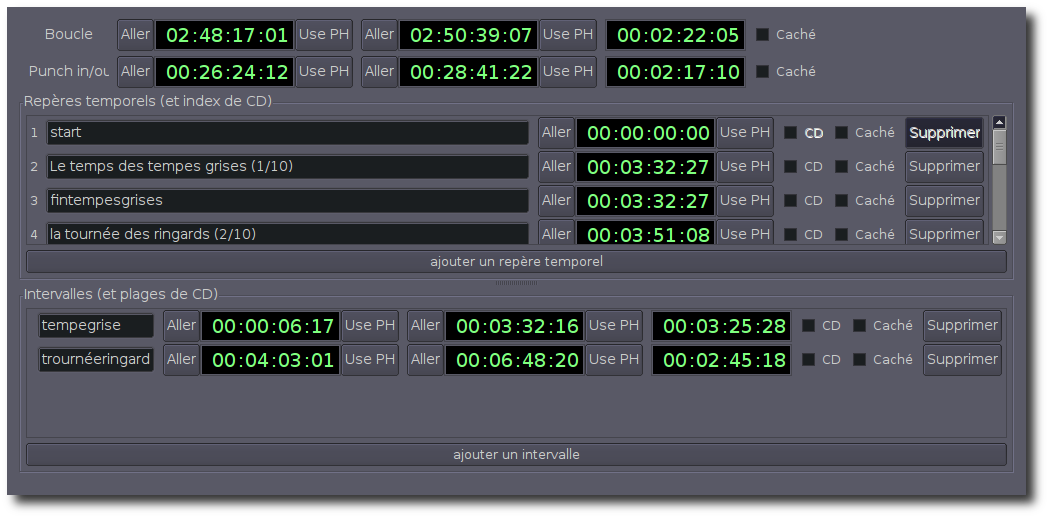Toggle Caché checkbox on the Punch in/out row
Image resolution: width=1049 pixels, height=518 pixels.
coord(762,72)
